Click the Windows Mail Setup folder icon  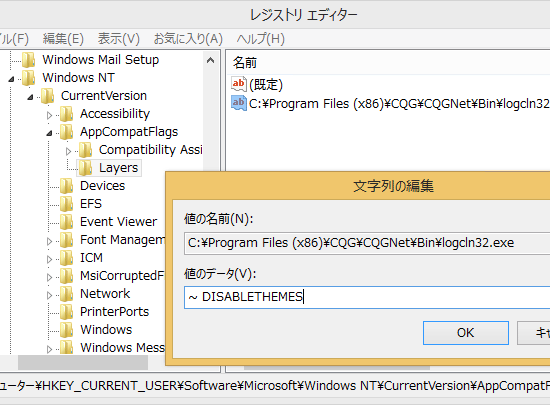pyautogui.click(x=29, y=60)
